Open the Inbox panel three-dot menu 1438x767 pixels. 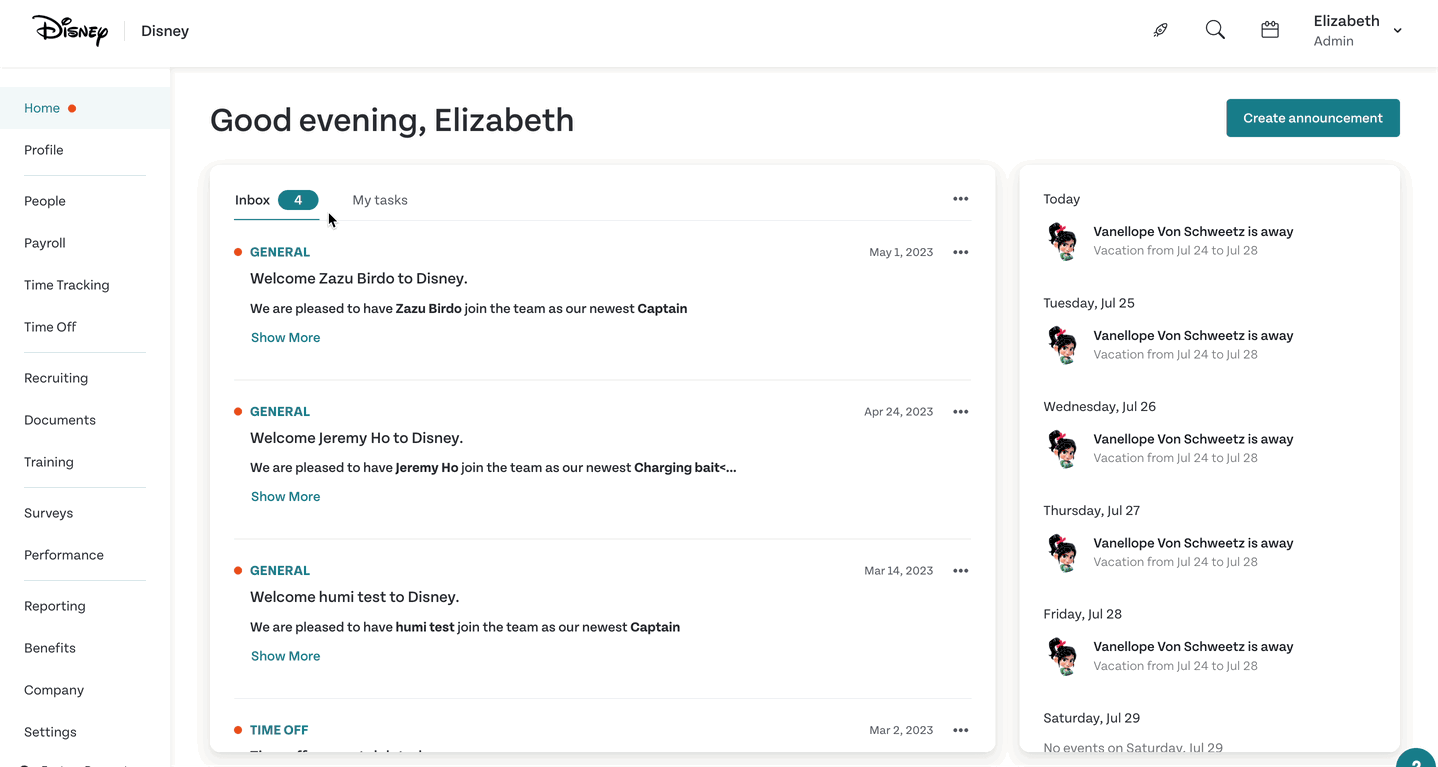[960, 199]
